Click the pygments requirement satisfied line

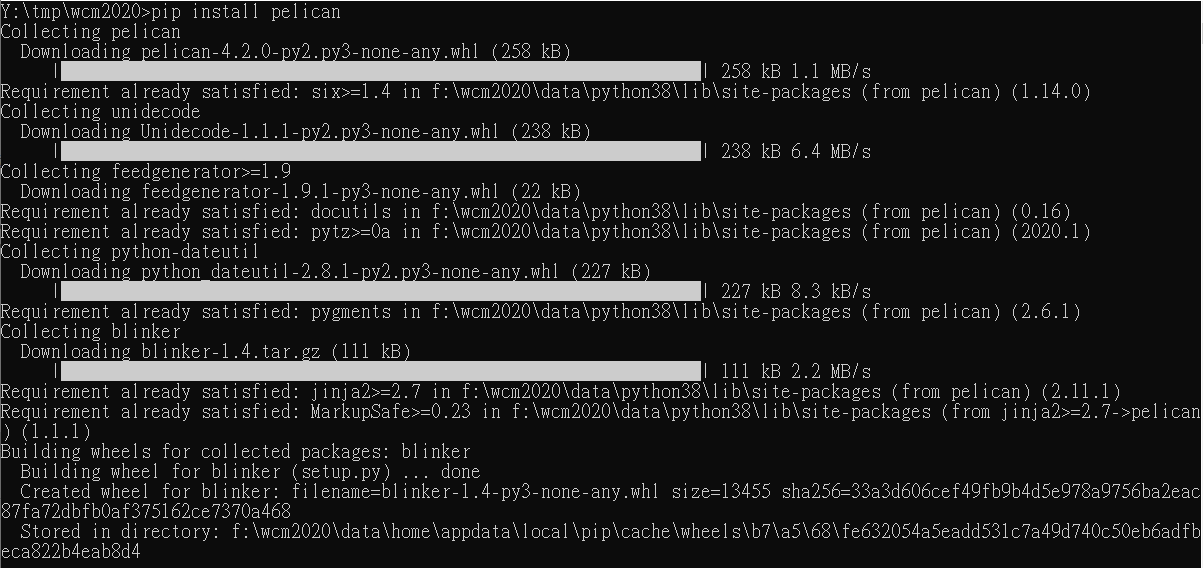tap(541, 312)
